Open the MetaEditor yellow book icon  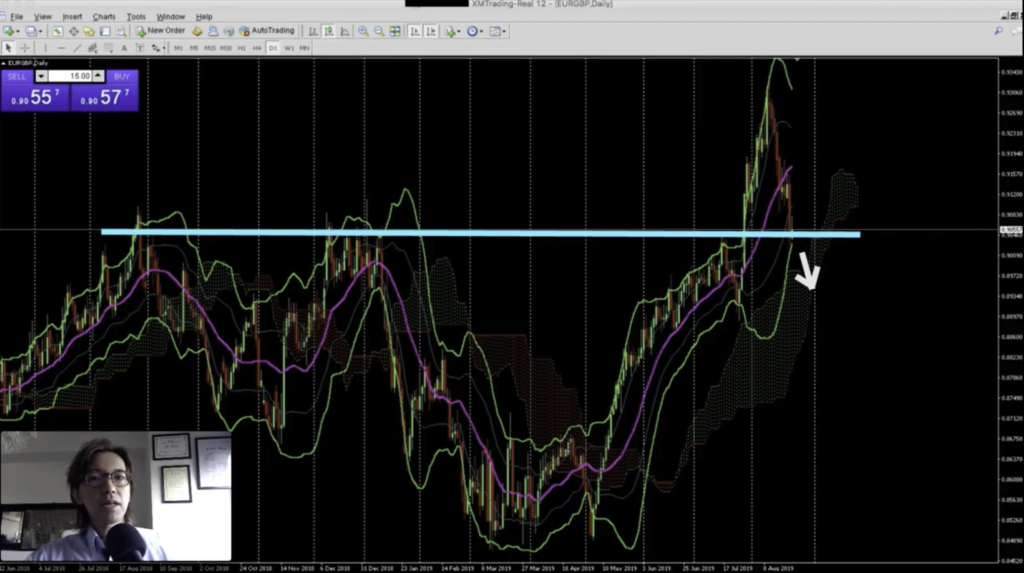point(197,31)
